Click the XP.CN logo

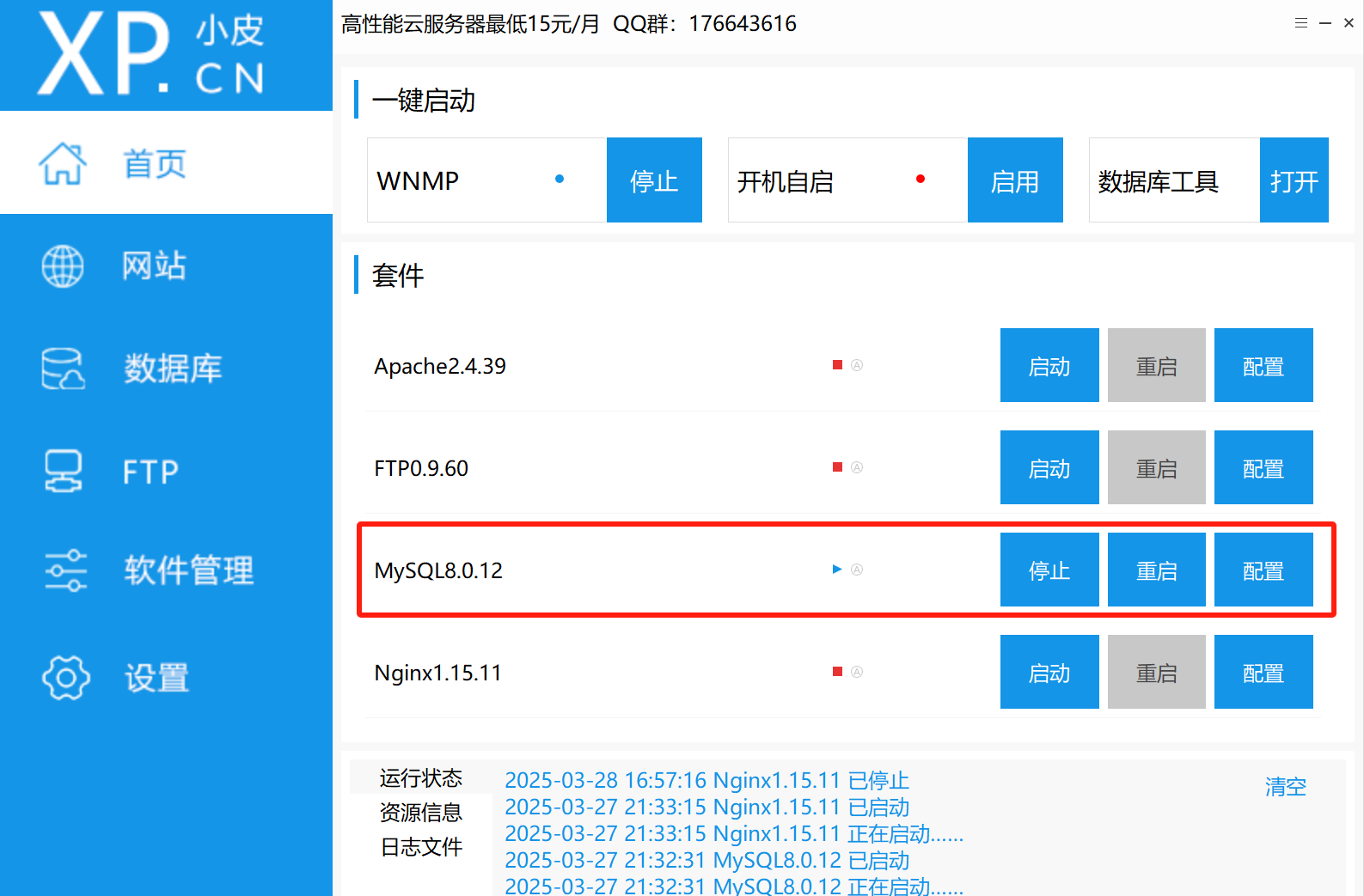(x=152, y=54)
